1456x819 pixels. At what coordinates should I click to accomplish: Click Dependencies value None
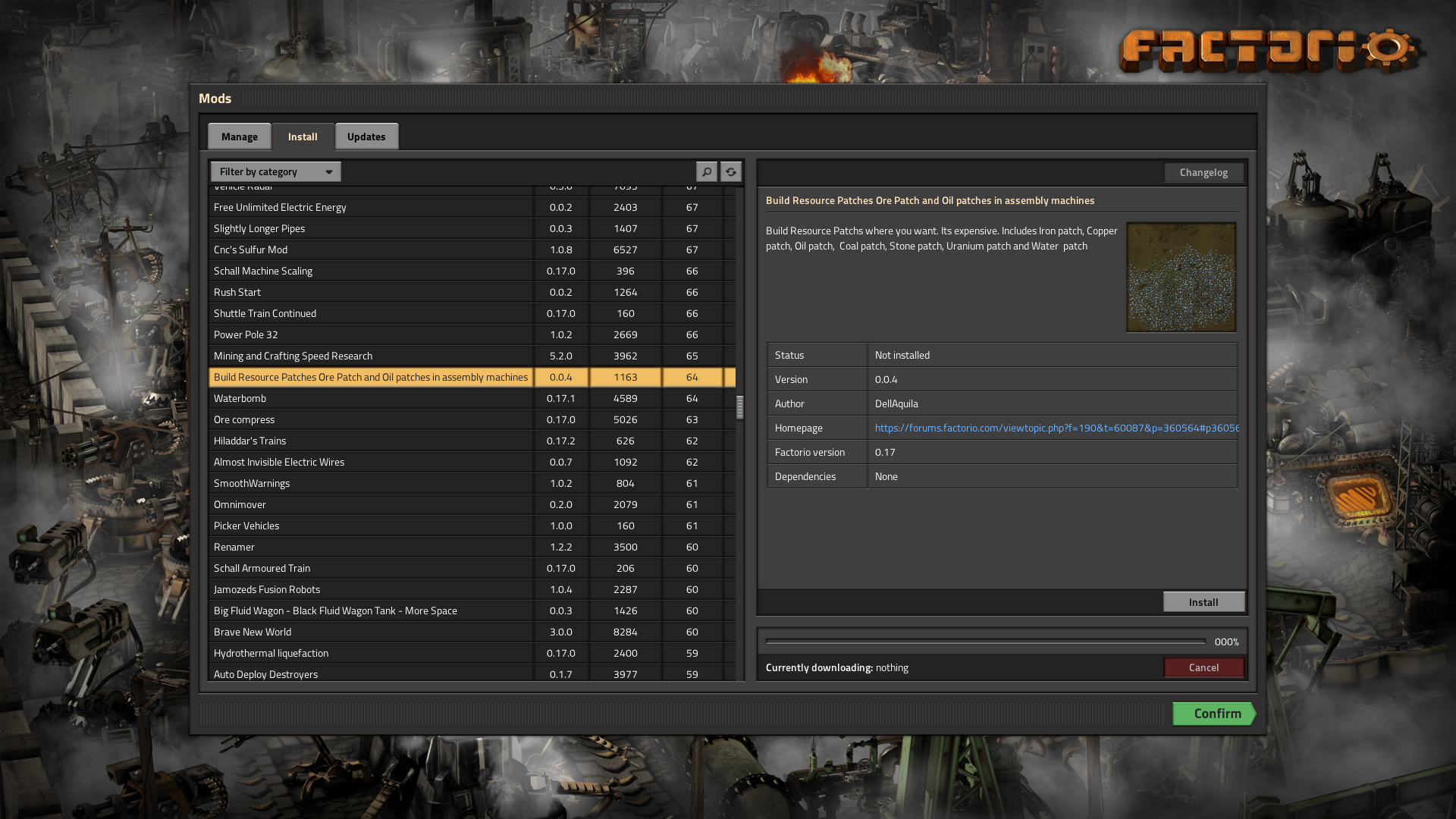tap(886, 476)
